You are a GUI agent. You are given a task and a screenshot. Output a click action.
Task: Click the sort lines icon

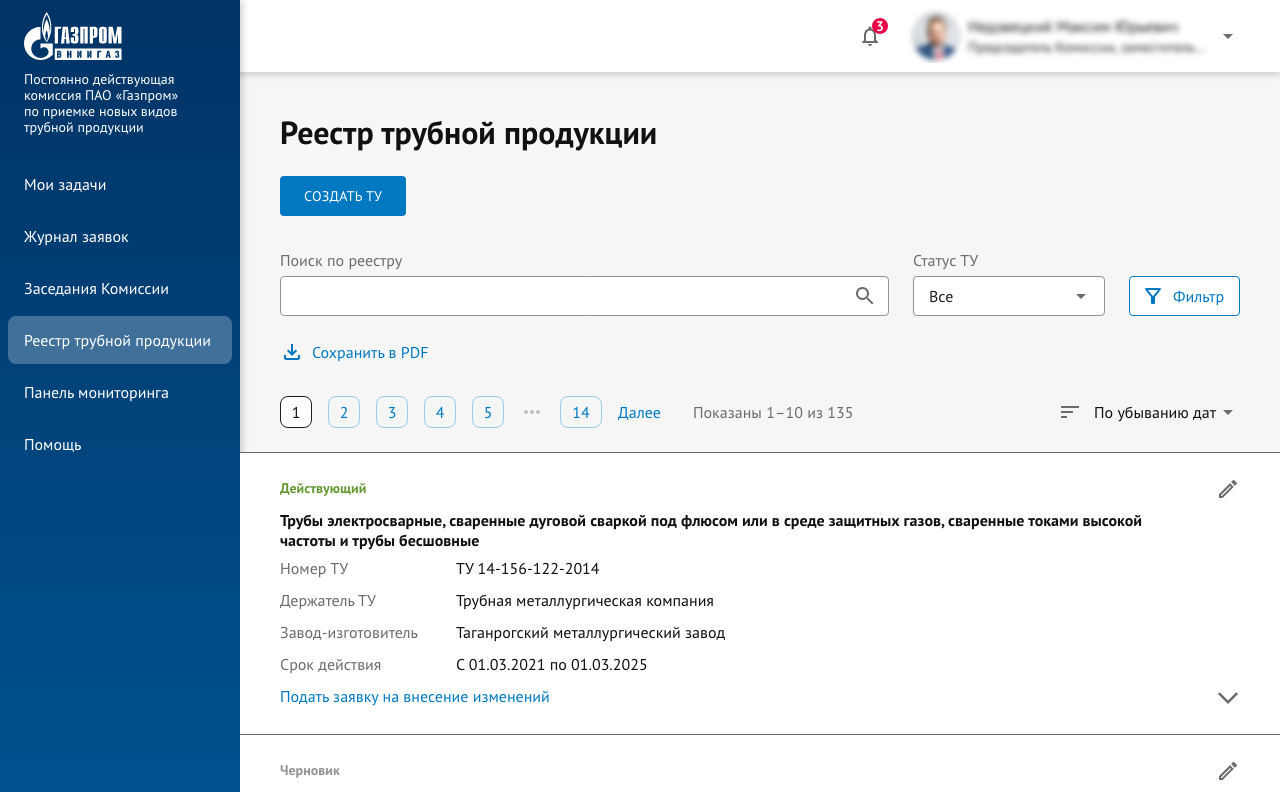[1070, 412]
